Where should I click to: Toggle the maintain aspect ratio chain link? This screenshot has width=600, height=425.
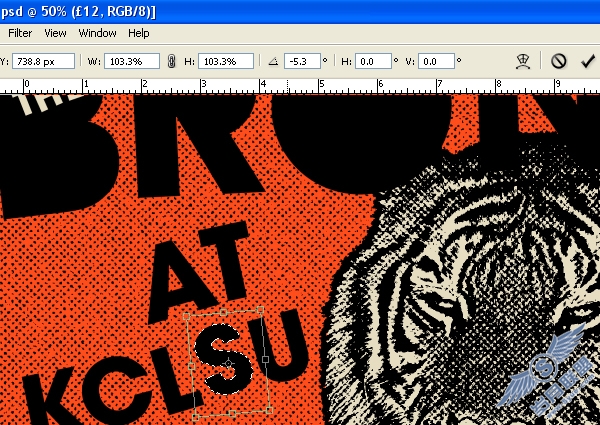pos(171,61)
